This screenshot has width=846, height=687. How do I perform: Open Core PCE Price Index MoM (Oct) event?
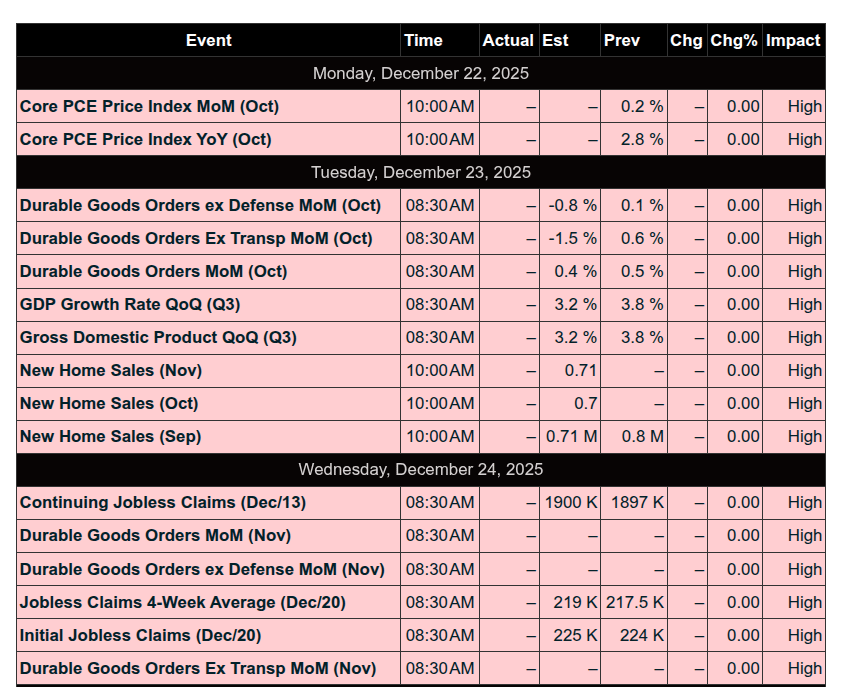pyautogui.click(x=149, y=107)
